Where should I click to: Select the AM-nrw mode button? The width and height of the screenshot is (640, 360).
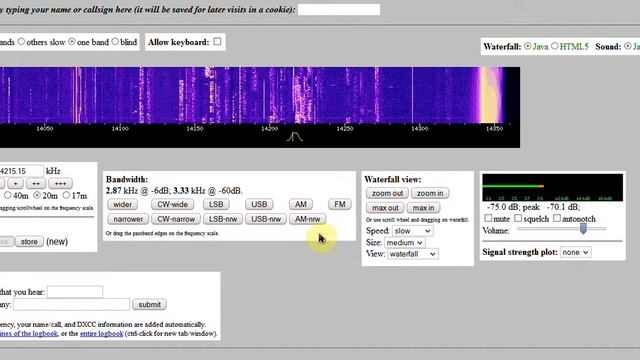(307, 219)
